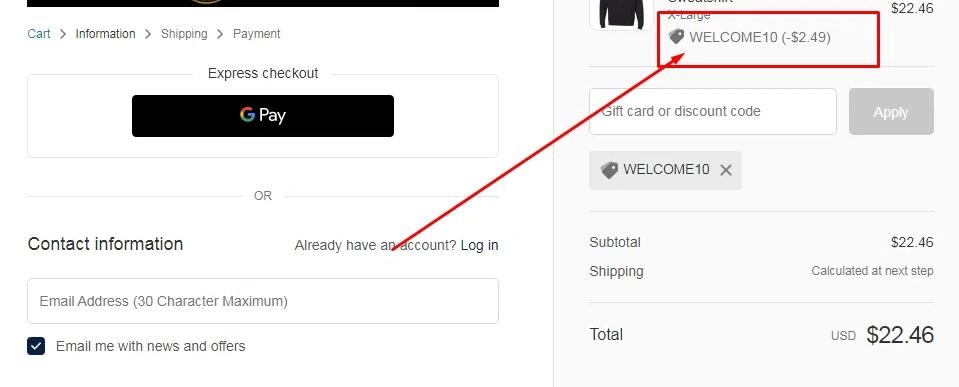Click the chevron after Information breadcrumb
This screenshot has width=959, height=387.
[148, 34]
